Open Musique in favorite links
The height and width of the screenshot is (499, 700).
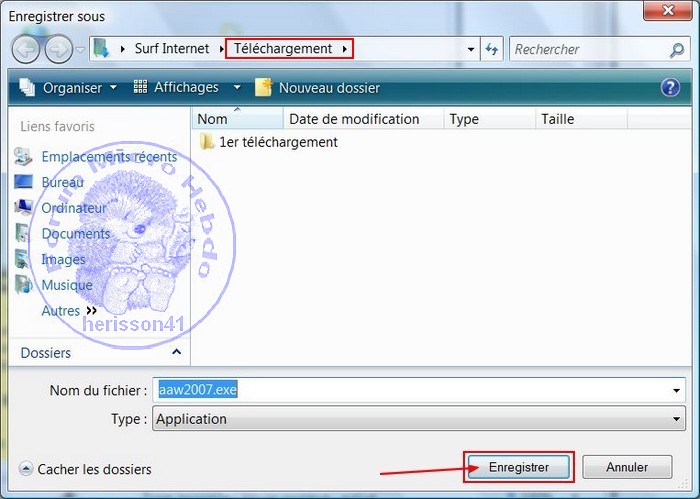(x=67, y=285)
